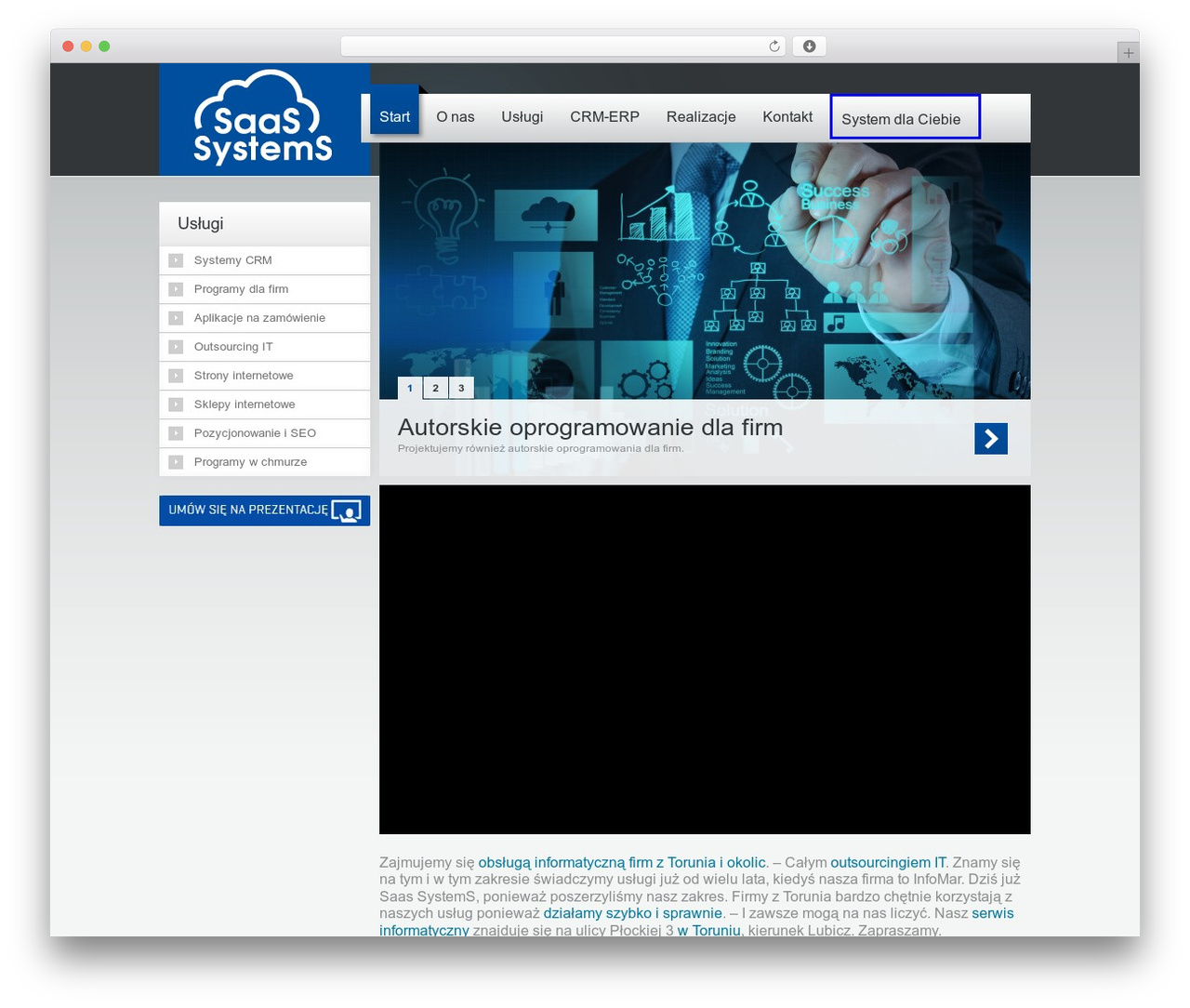
Task: Navigate to the Kontakt page
Action: pos(787,116)
